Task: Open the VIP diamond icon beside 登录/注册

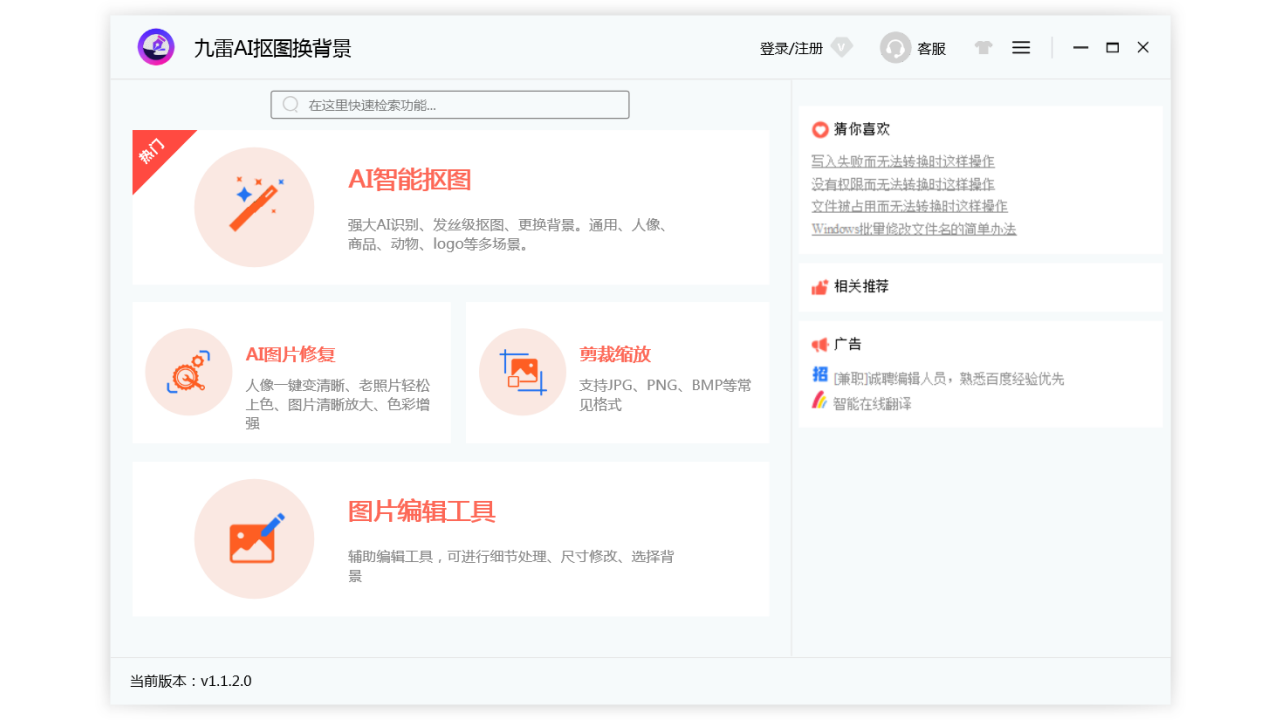Action: click(x=841, y=47)
